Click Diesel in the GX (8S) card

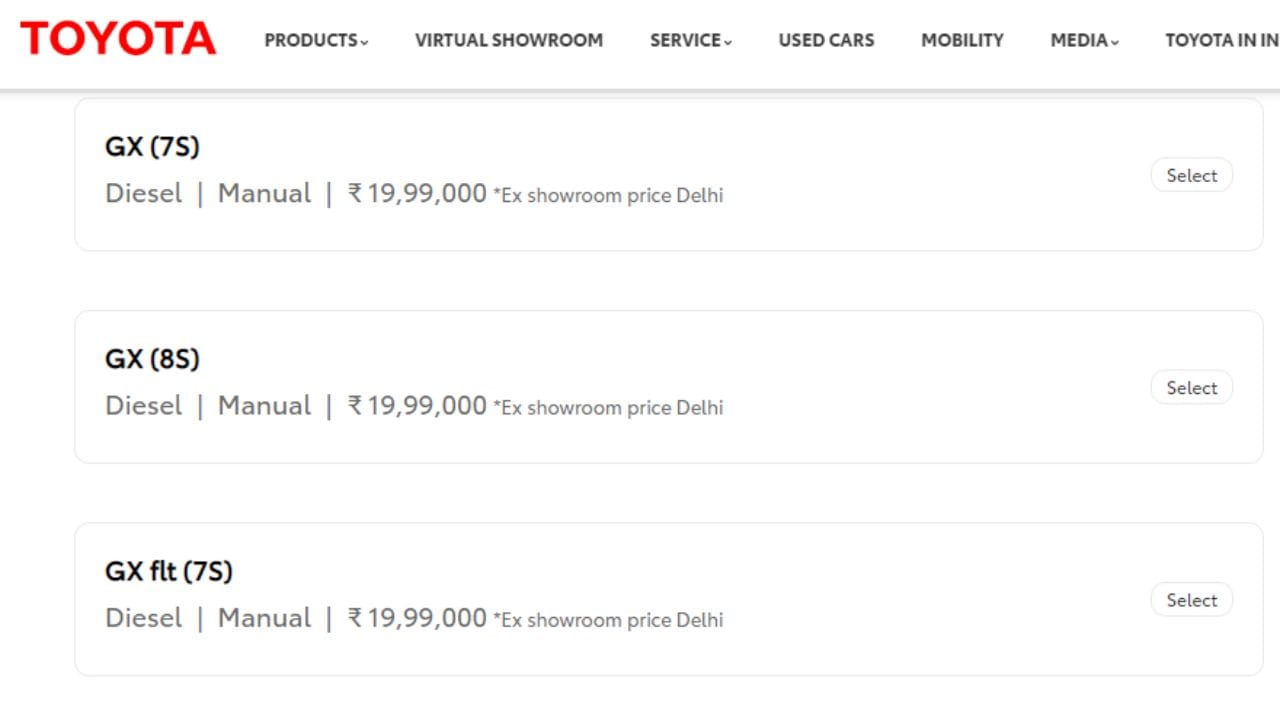(x=144, y=405)
